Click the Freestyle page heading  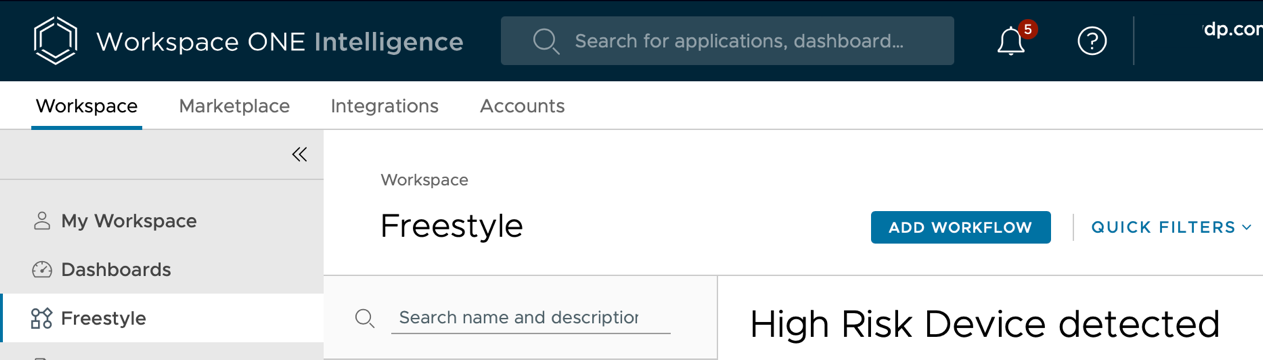(451, 226)
